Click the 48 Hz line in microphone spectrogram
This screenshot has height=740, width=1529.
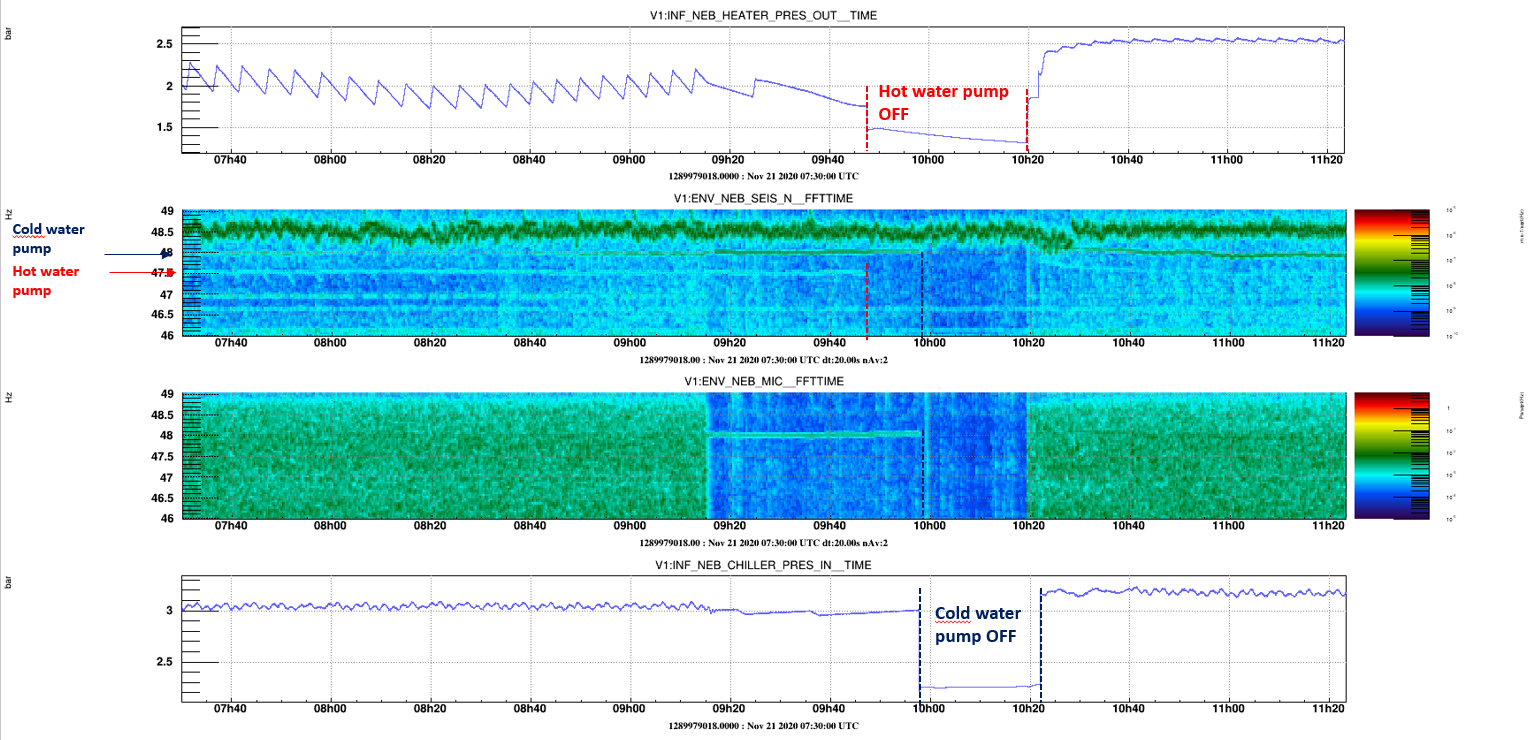[814, 434]
